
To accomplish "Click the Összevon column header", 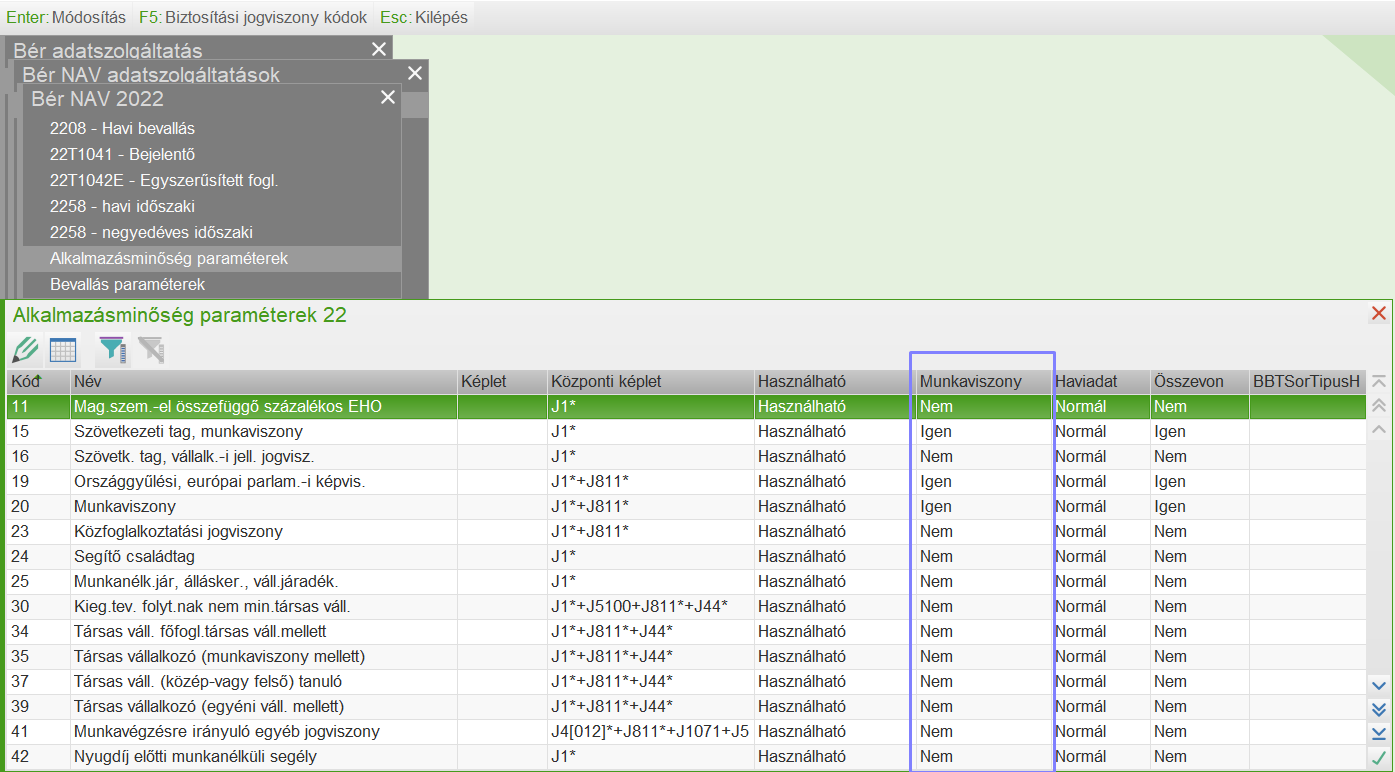I will click(1200, 382).
